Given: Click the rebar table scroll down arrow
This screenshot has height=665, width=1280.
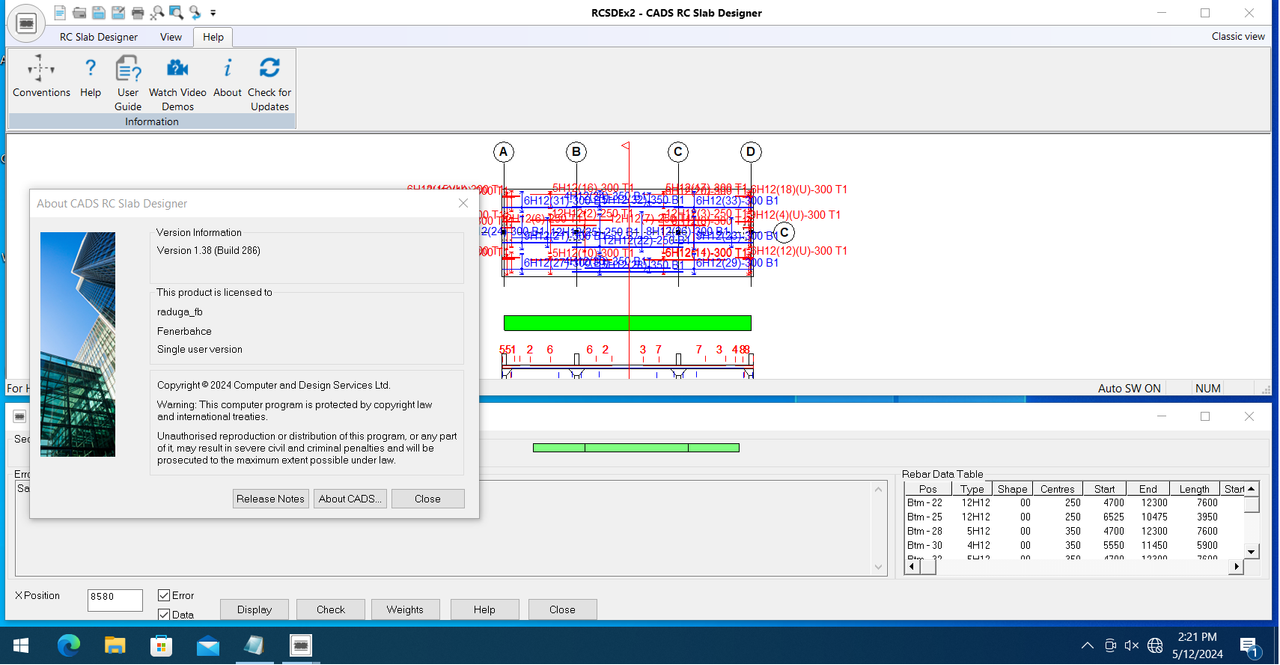Looking at the screenshot, I should click(1251, 551).
